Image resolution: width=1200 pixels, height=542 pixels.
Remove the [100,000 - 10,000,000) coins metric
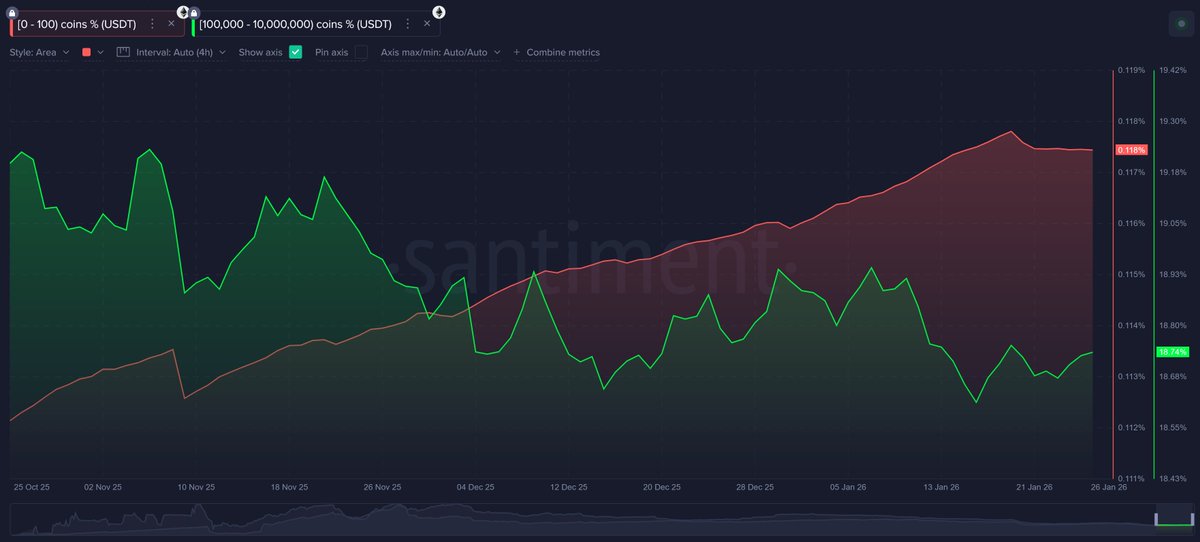point(427,23)
